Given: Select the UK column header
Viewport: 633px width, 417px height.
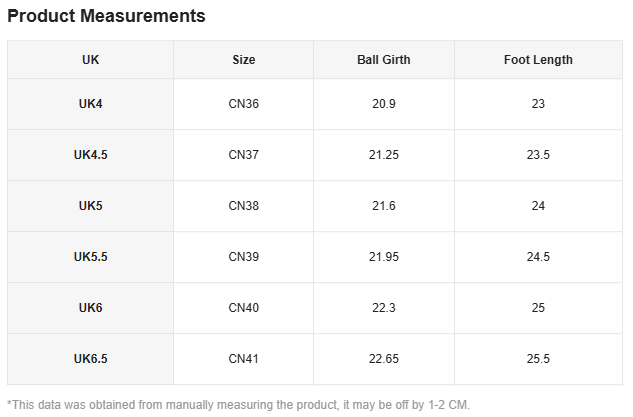Looking at the screenshot, I should pos(90,60).
